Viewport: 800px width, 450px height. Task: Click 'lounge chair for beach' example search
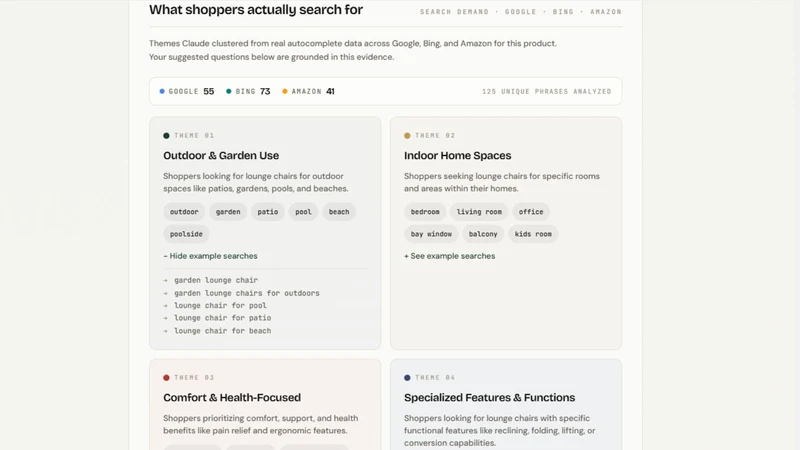click(222, 331)
